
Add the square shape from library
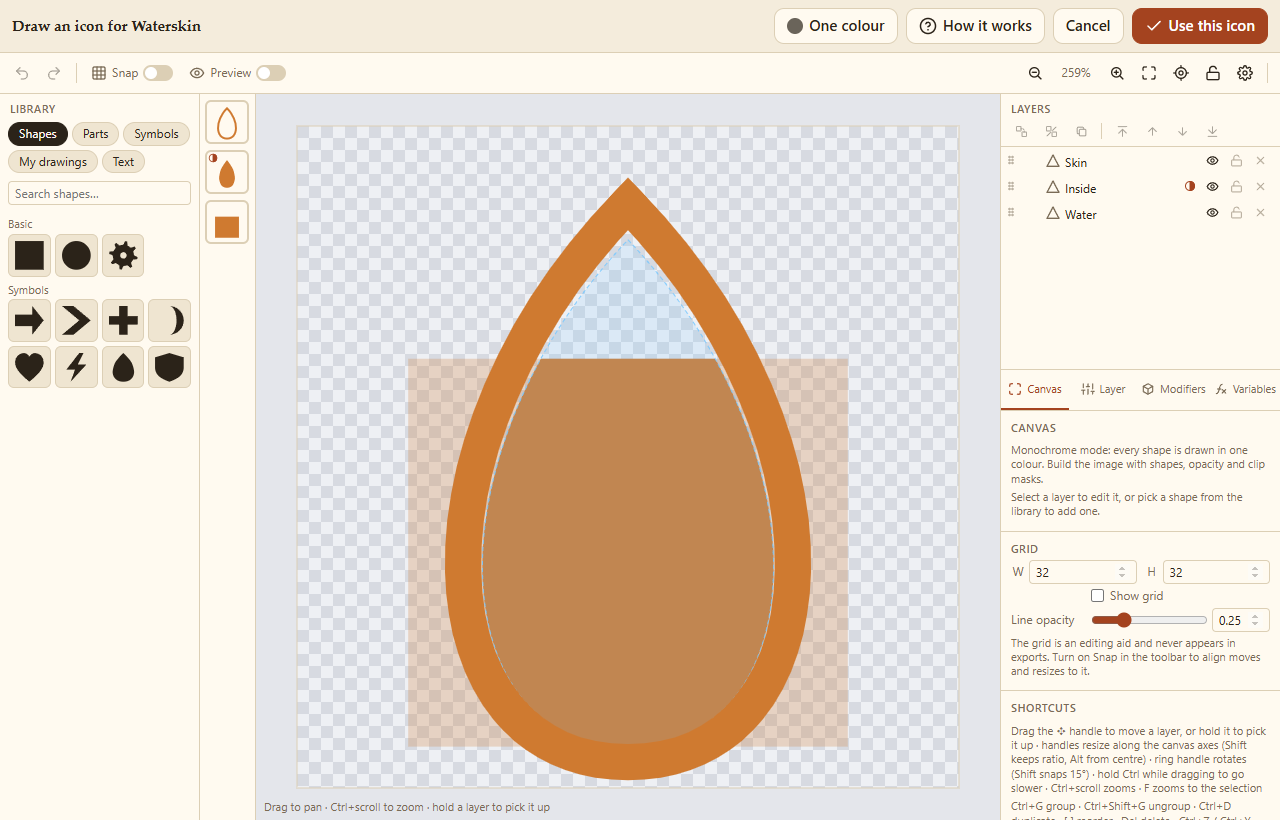tap(29, 256)
